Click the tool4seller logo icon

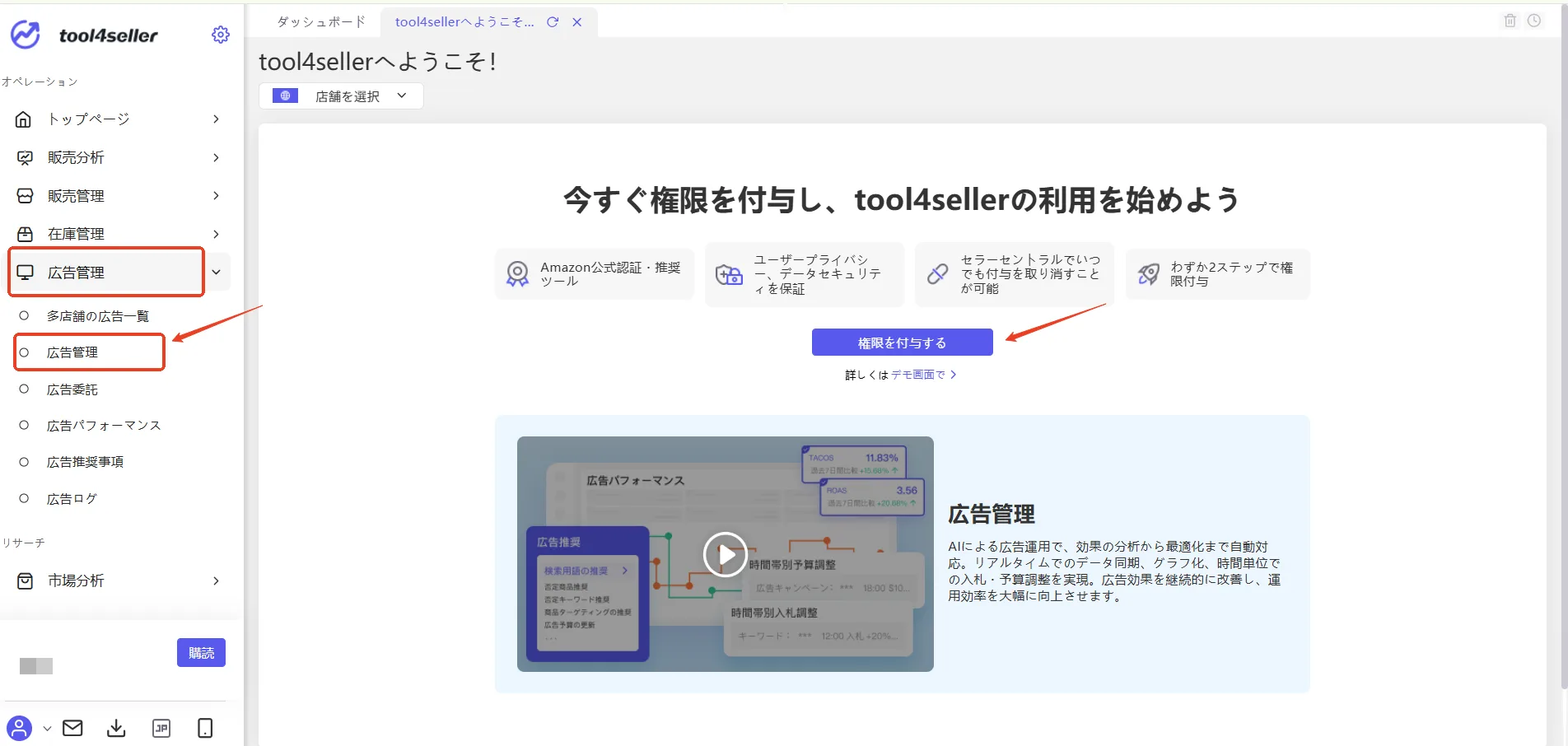pyautogui.click(x=25, y=35)
